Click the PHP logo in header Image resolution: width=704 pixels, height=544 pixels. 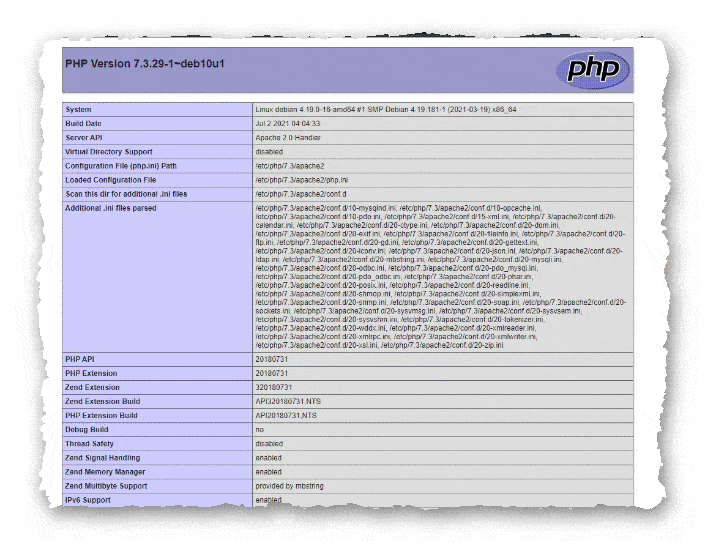(592, 70)
